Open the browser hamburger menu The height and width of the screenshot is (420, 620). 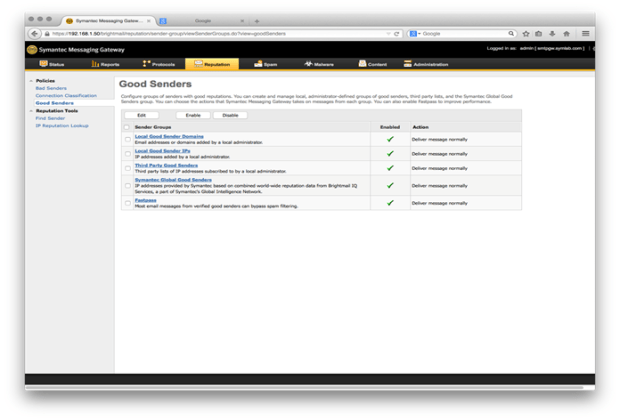pos(585,34)
